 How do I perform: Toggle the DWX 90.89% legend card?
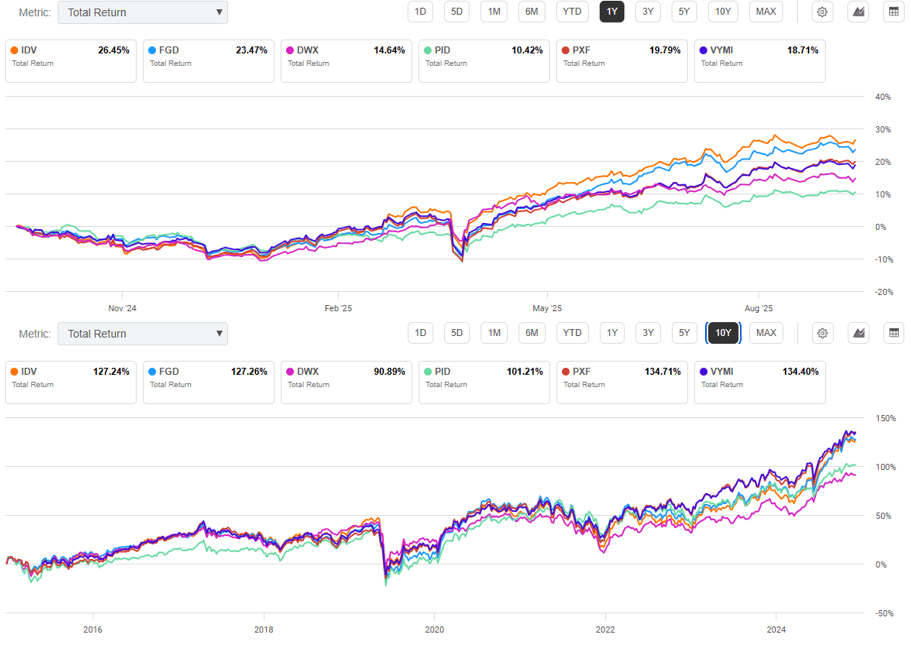click(x=346, y=382)
